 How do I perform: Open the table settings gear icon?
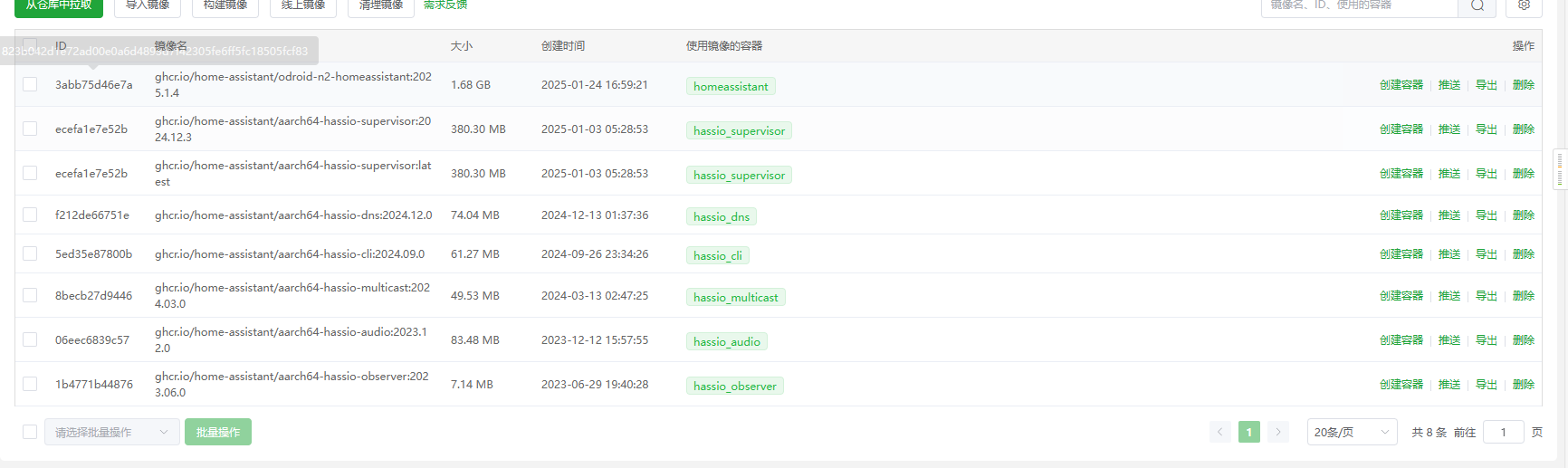pos(1524,5)
